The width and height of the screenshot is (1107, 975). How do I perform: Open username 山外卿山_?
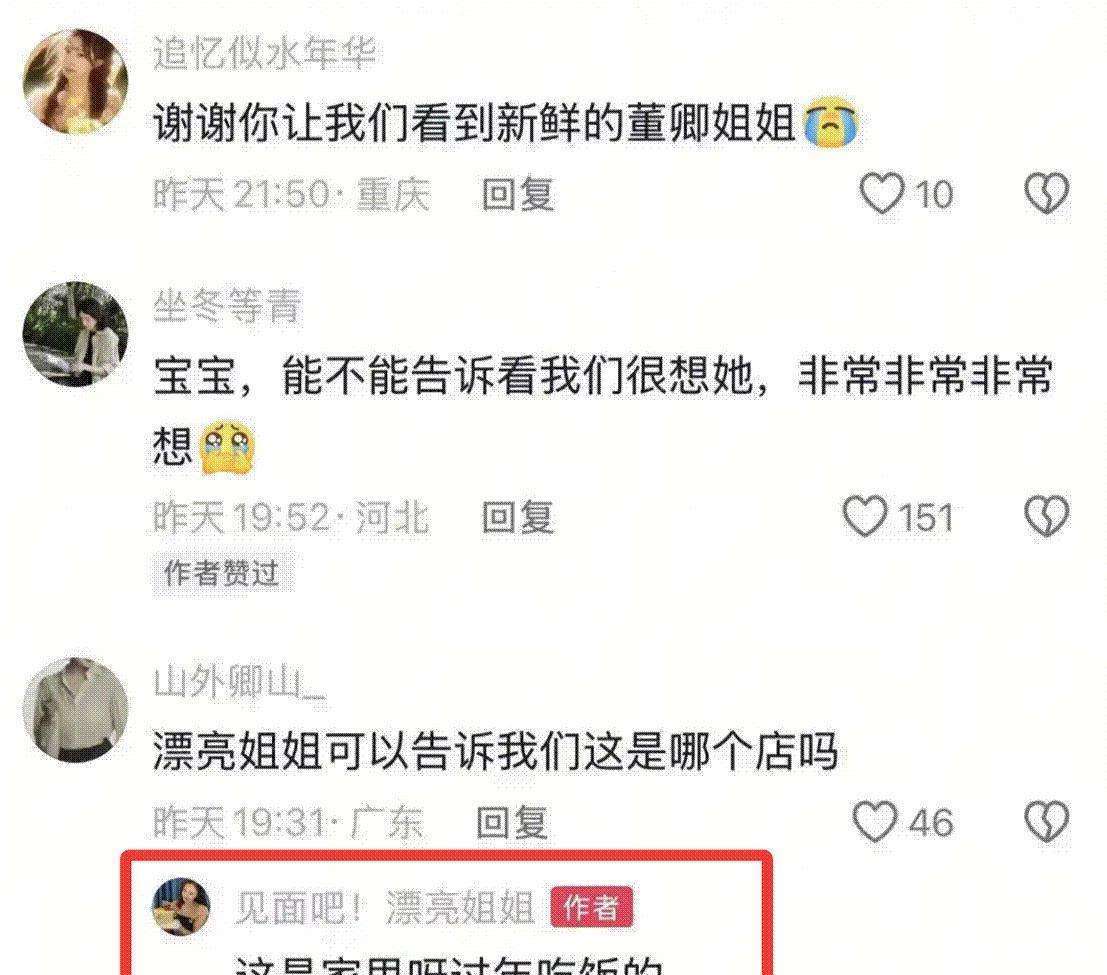239,682
